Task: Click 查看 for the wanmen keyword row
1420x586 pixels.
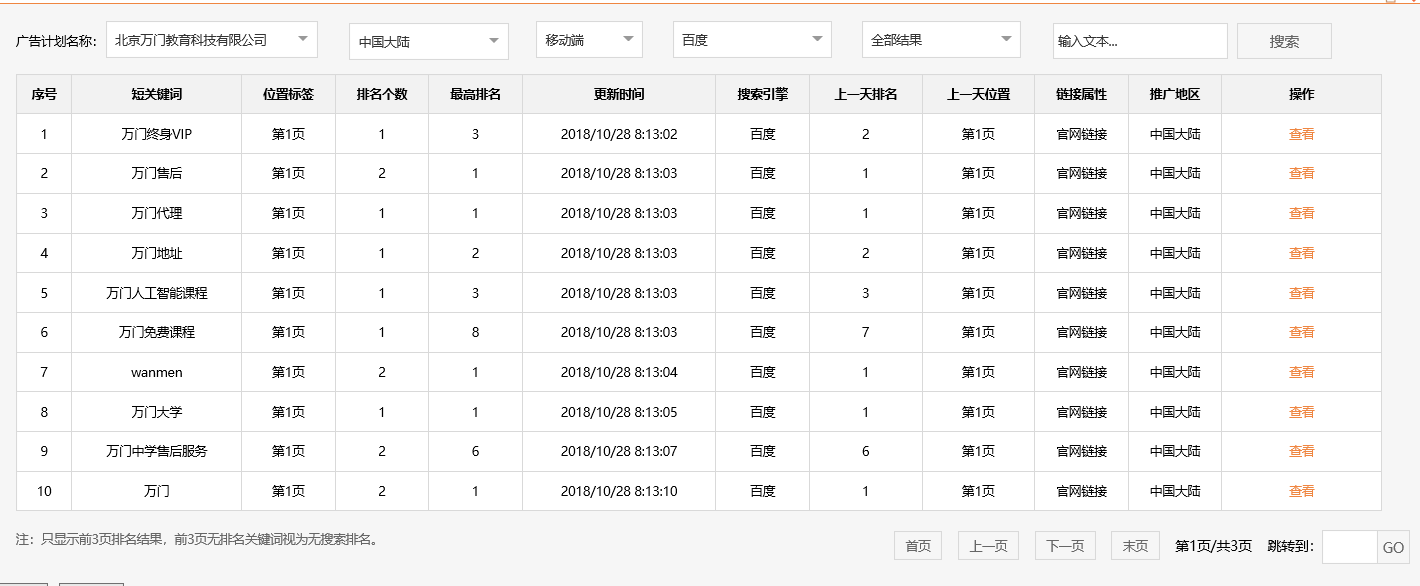Action: coord(1302,371)
